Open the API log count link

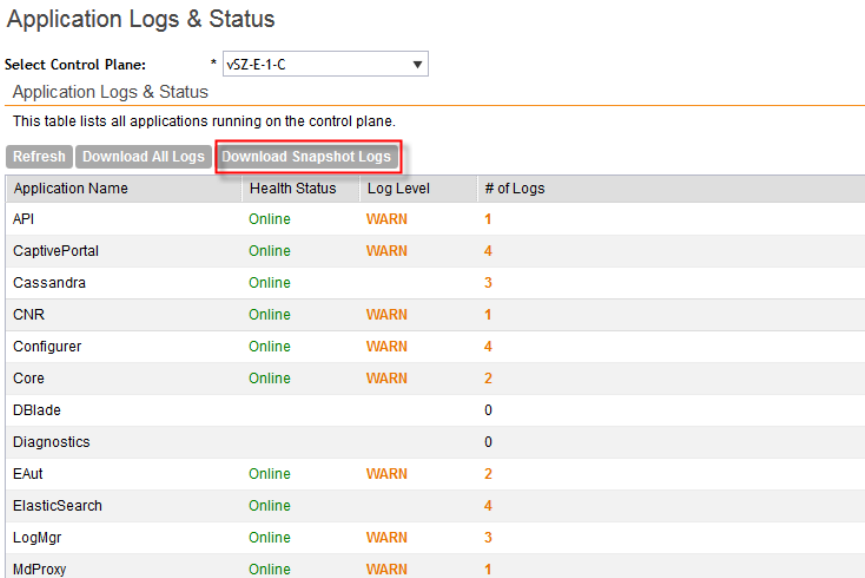click(488, 219)
